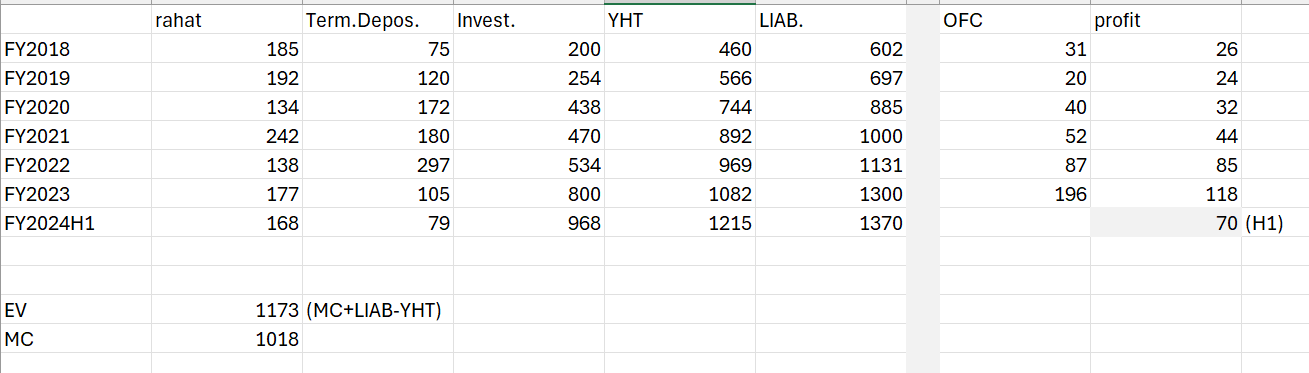1309x373 pixels.
Task: Click the FY2024H1 YHT value 1215
Action: coord(679,223)
